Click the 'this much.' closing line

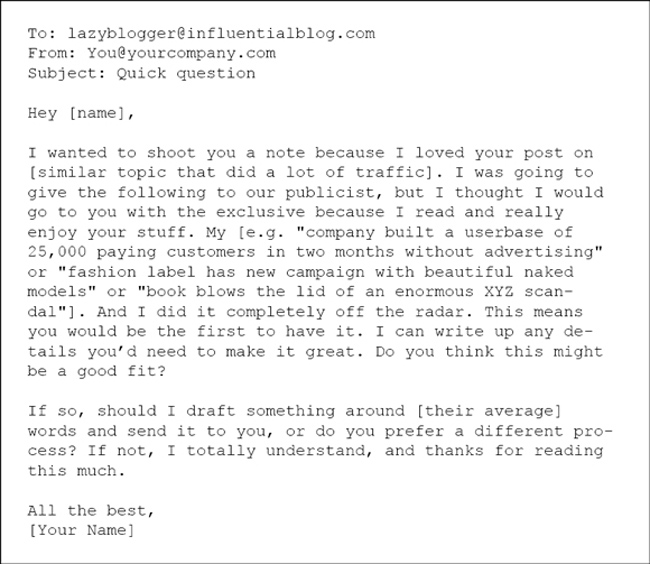pos(76,471)
